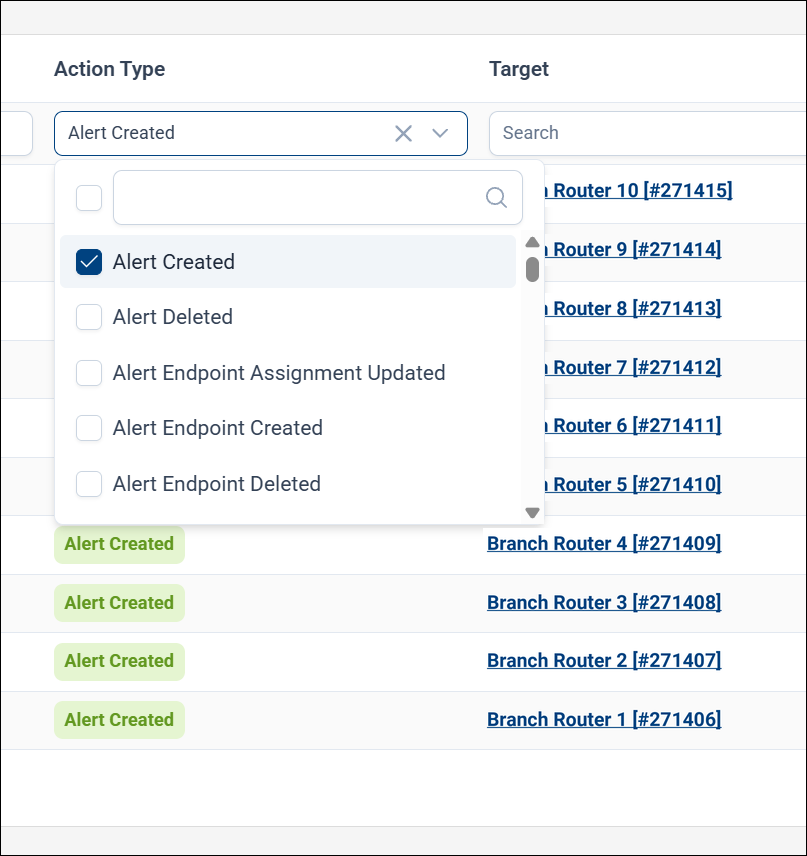Select the Alert Endpoint Deleted option label

coord(216,484)
